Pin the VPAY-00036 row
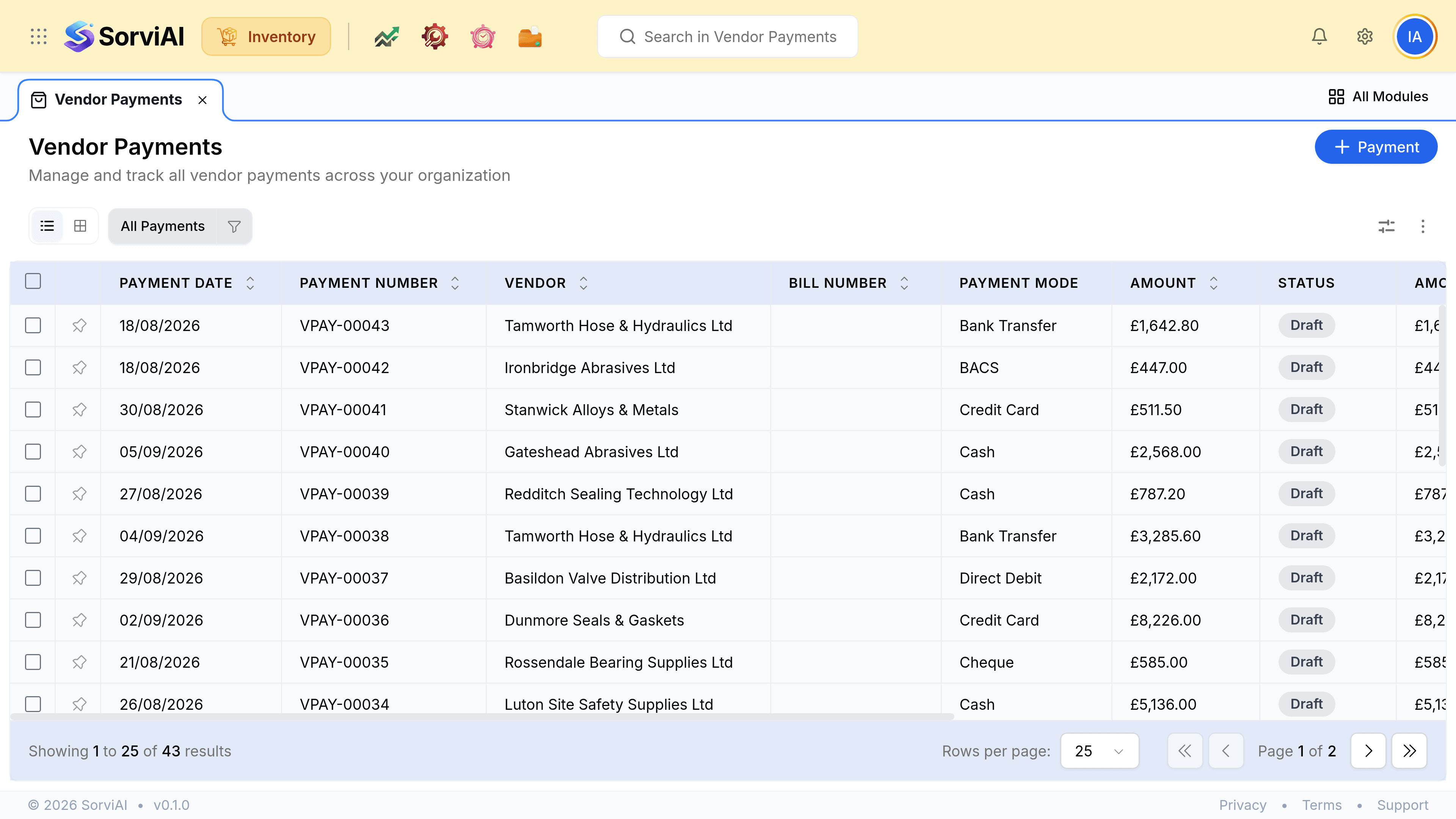The height and width of the screenshot is (819, 1456). 79,620
